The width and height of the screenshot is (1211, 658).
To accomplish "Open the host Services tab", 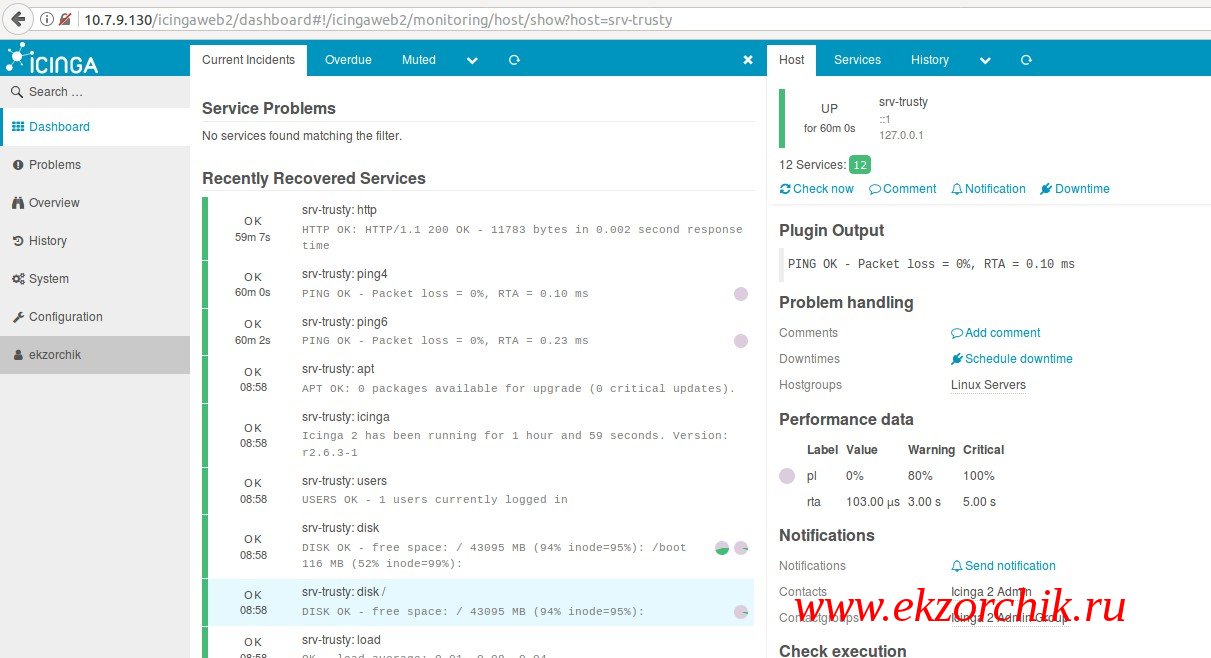I will point(857,60).
